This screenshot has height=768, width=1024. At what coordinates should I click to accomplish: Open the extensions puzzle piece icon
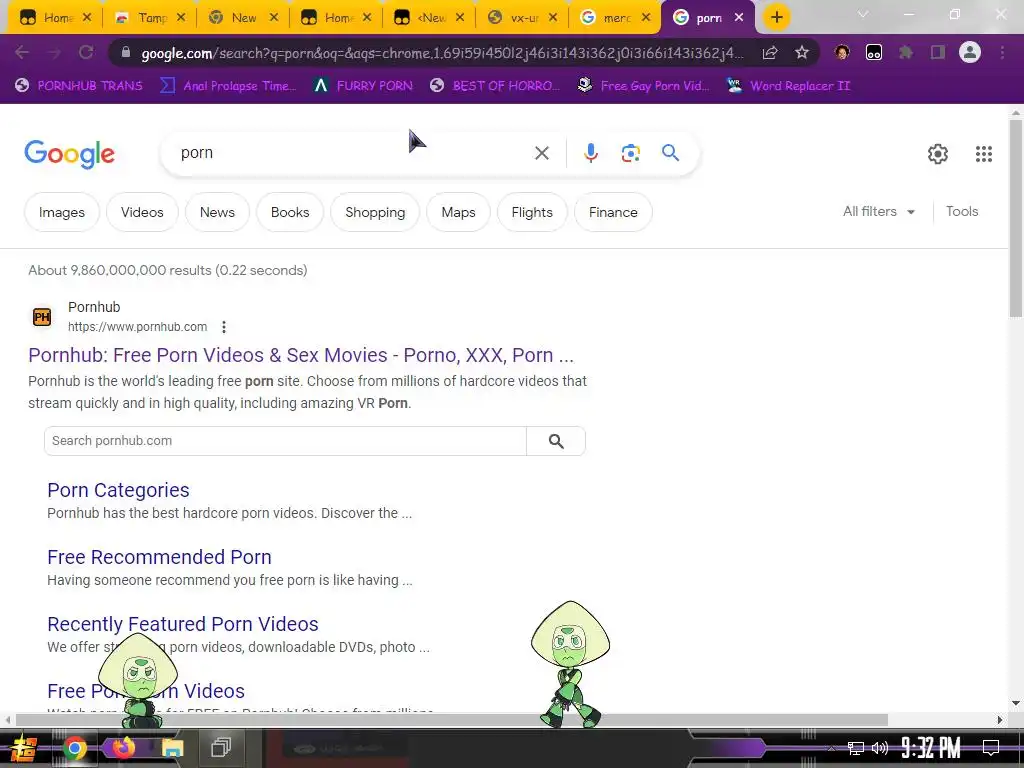(906, 53)
